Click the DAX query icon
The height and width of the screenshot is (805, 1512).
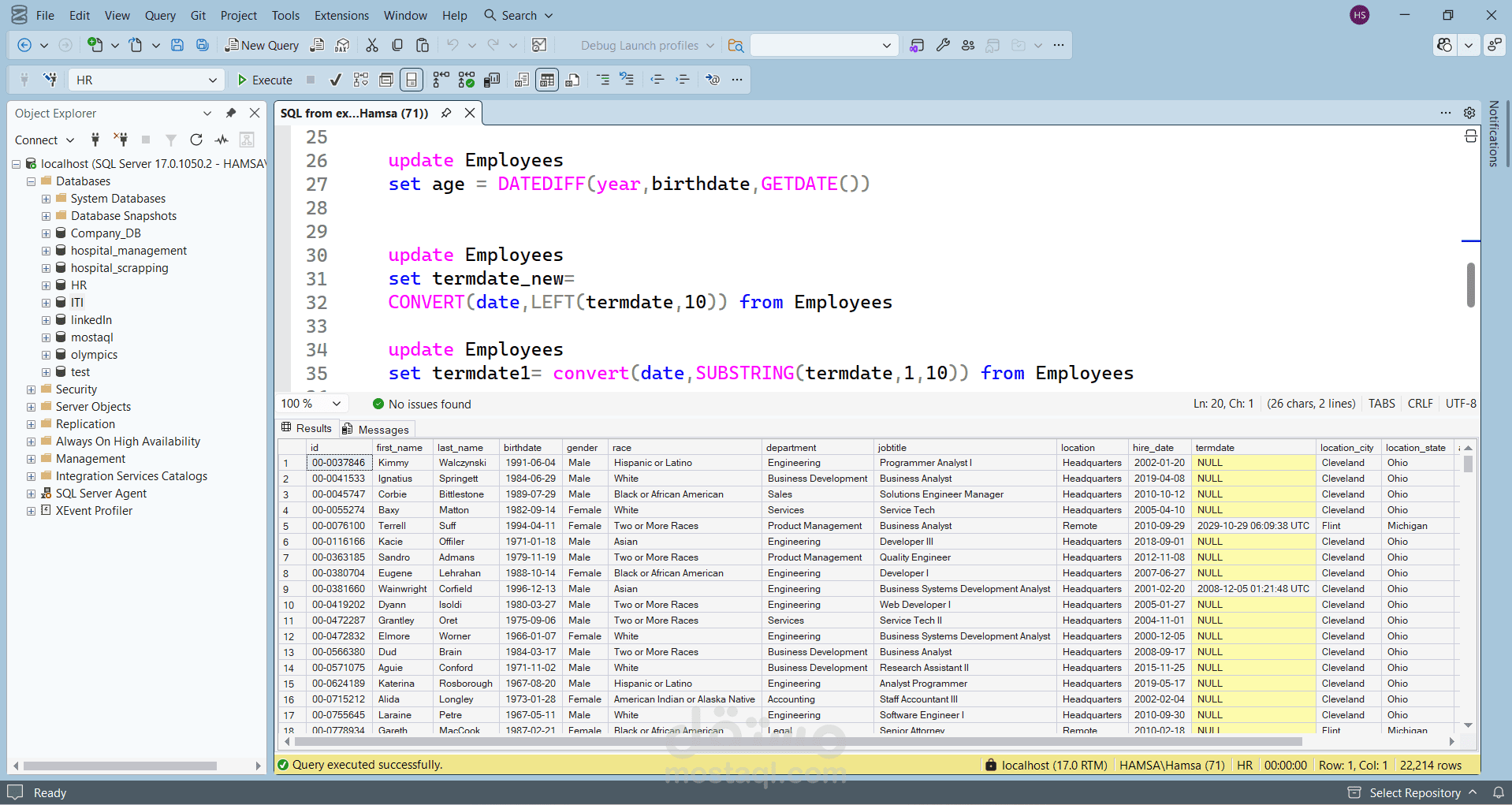[x=342, y=46]
